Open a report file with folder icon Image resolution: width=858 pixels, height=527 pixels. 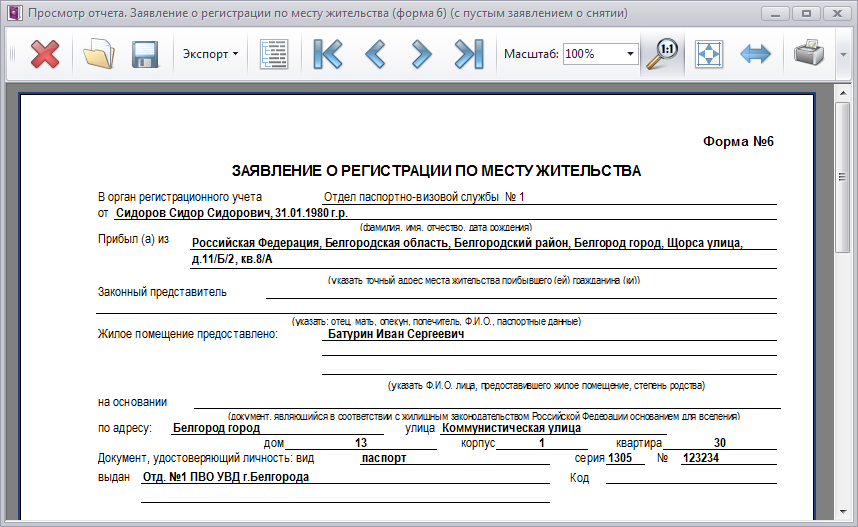[99, 54]
